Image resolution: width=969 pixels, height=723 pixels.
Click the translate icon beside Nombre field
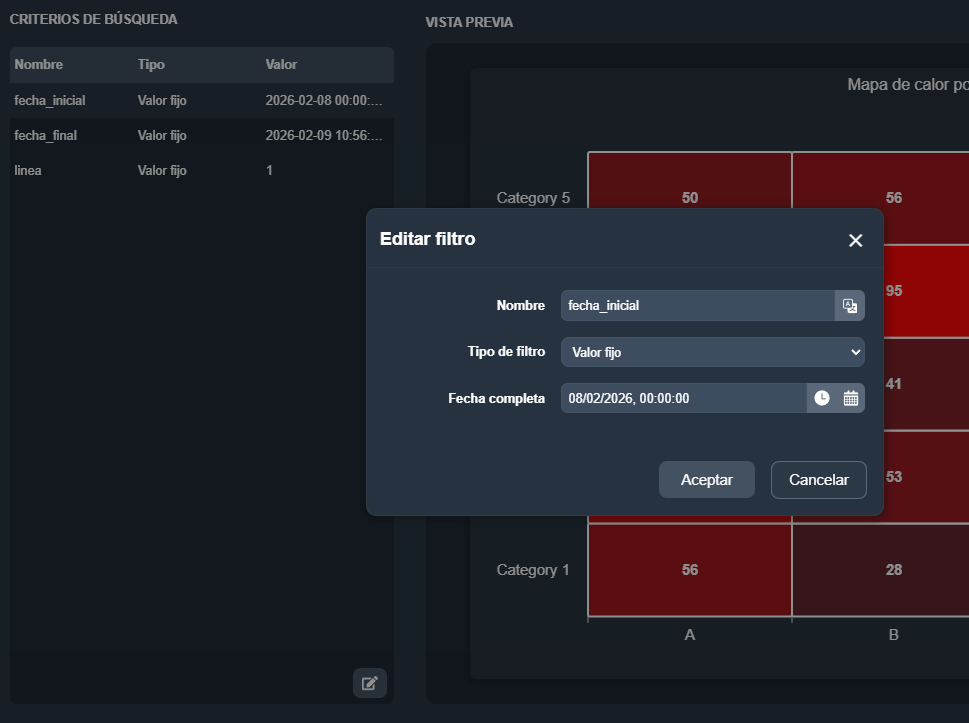click(x=849, y=306)
